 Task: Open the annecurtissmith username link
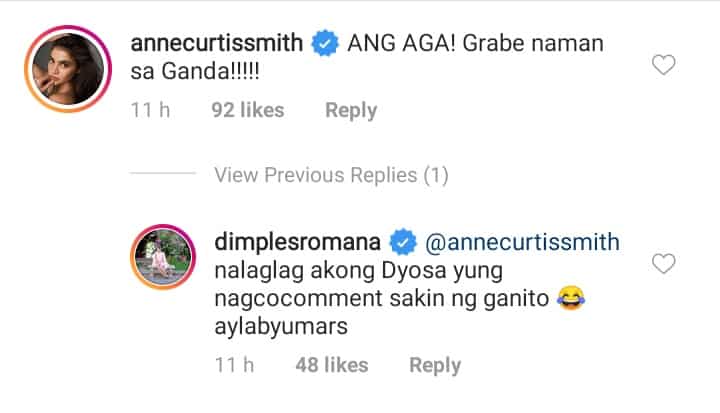pyautogui.click(x=217, y=43)
